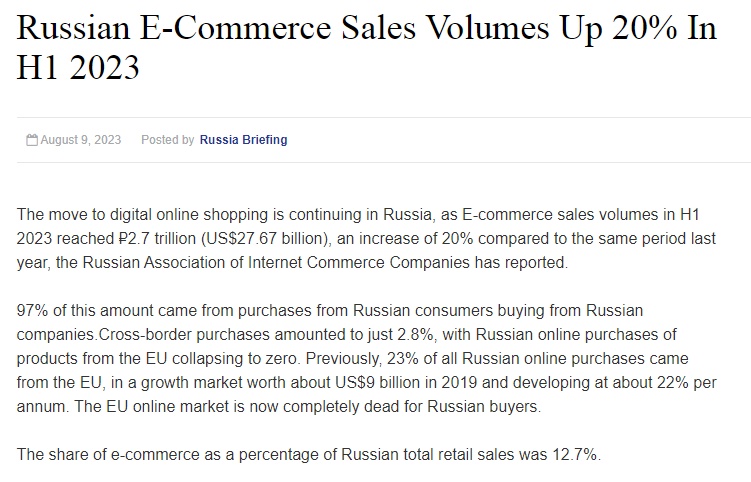
Task: Click the calendar icon beside the date
Action: pyautogui.click(x=32, y=140)
